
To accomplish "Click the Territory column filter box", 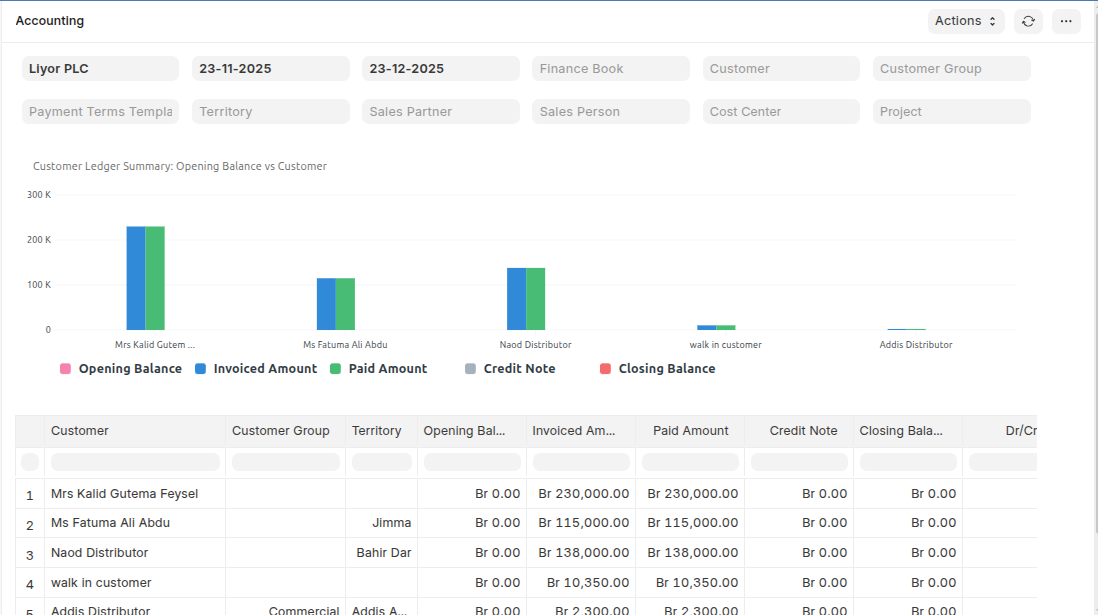I will point(381,462).
